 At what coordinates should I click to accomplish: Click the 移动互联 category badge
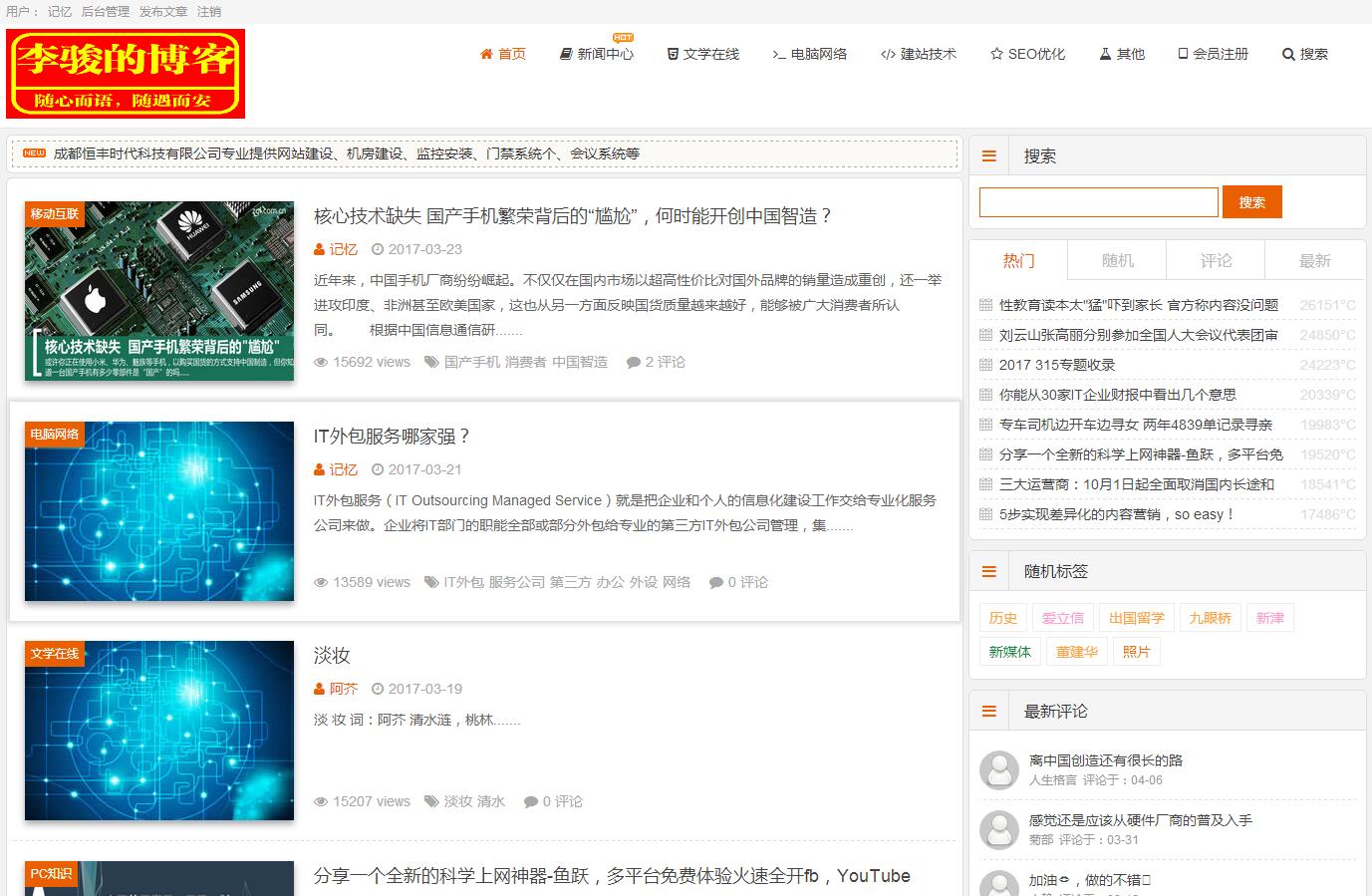(x=54, y=214)
